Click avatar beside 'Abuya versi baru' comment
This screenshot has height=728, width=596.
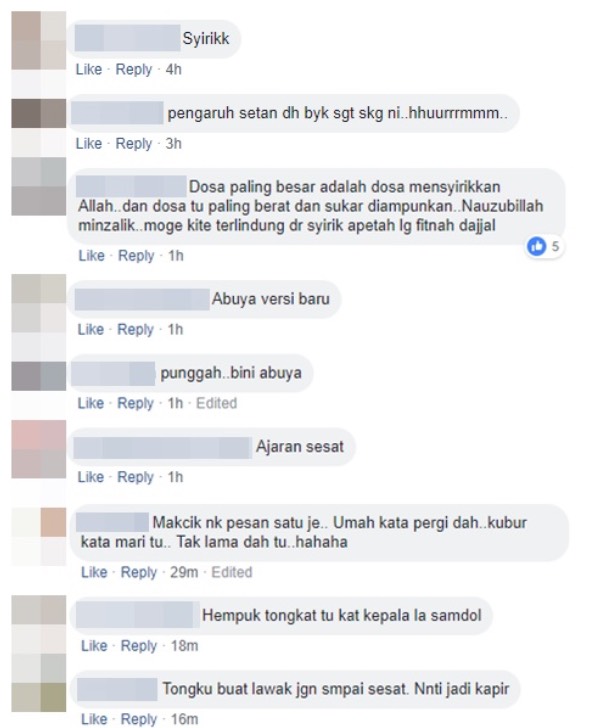39,303
